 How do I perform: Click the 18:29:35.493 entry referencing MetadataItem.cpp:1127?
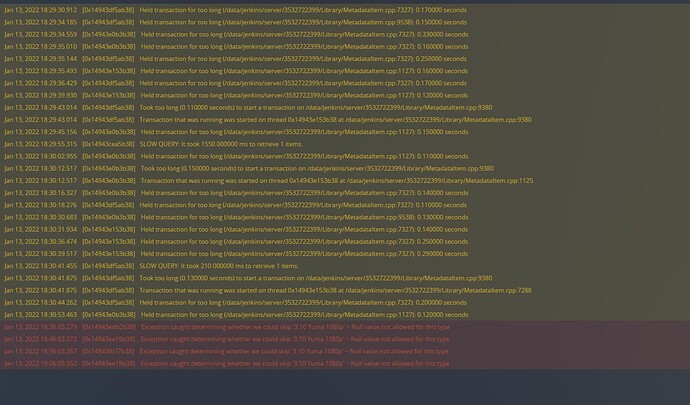345,71
